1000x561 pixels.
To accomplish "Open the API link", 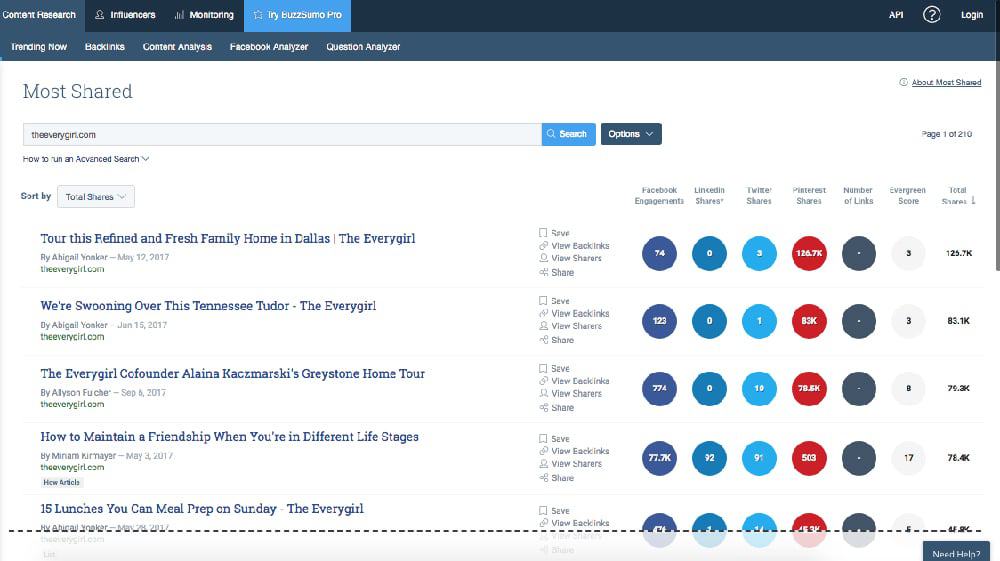I will [x=895, y=15].
